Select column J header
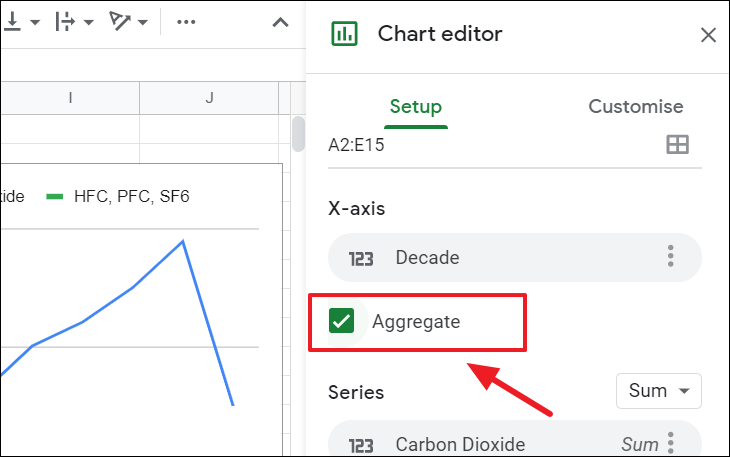 pos(210,98)
